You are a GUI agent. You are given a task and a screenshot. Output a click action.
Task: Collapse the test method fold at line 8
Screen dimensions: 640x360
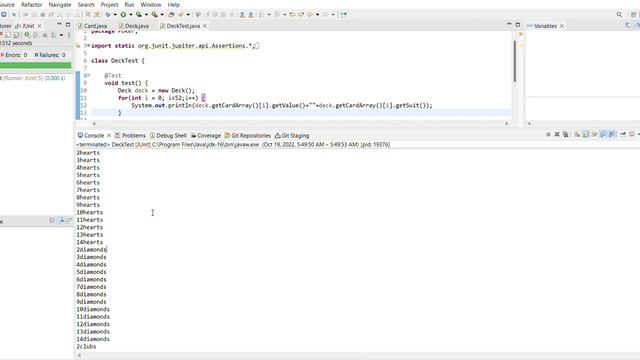click(x=88, y=76)
